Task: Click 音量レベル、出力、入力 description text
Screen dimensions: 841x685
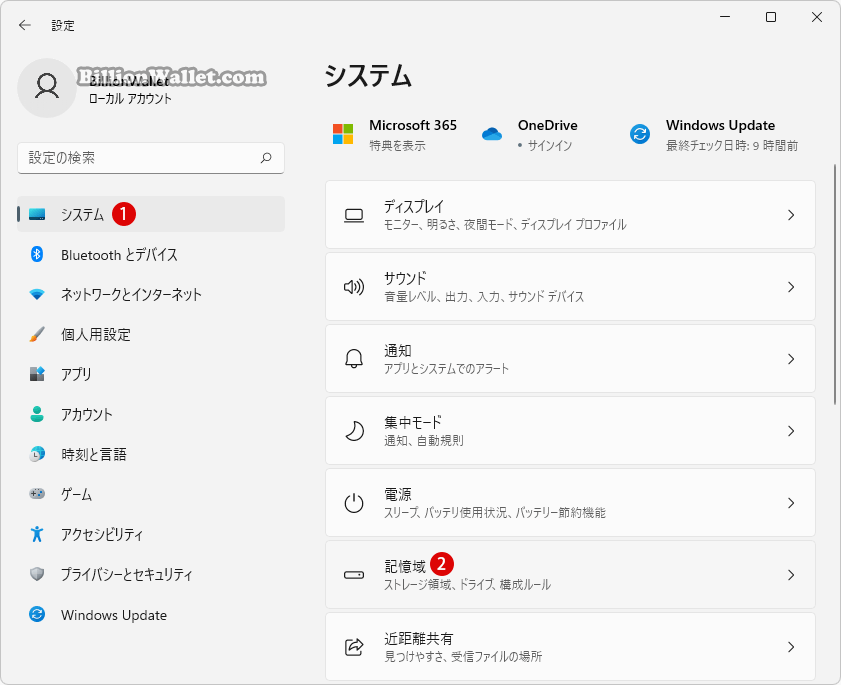Action: pyautogui.click(x=484, y=297)
